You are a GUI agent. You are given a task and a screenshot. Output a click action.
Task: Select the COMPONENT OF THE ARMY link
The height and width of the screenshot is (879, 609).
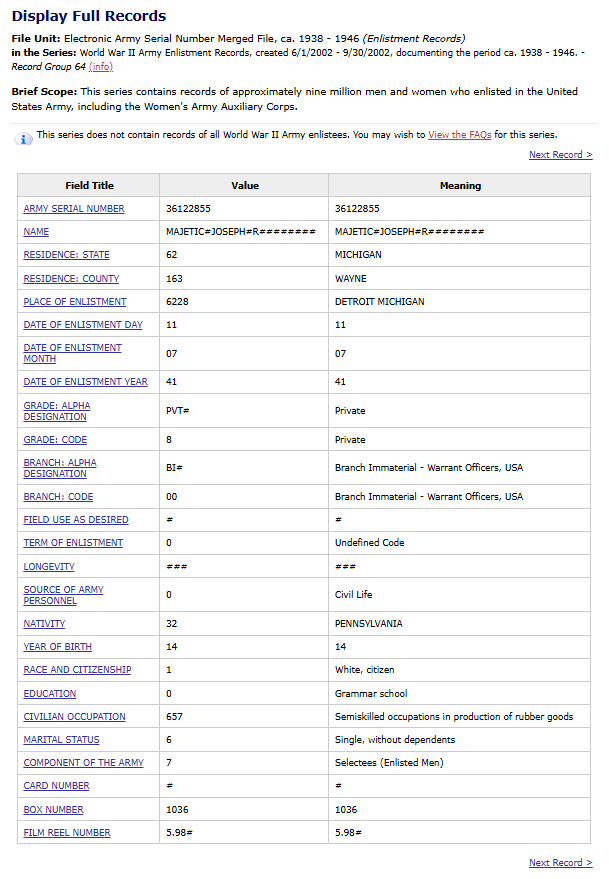pos(84,762)
